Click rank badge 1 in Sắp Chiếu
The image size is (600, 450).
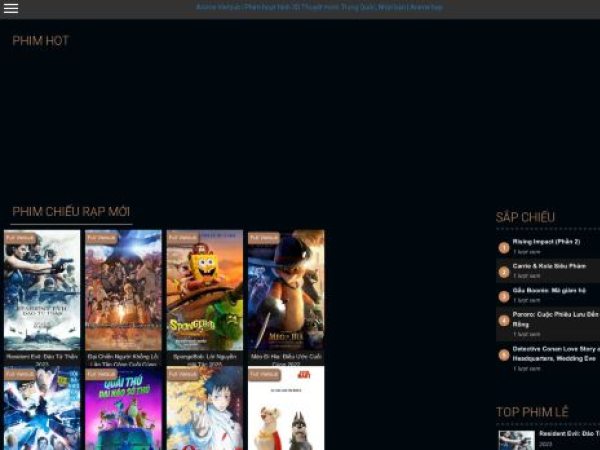pyautogui.click(x=504, y=248)
